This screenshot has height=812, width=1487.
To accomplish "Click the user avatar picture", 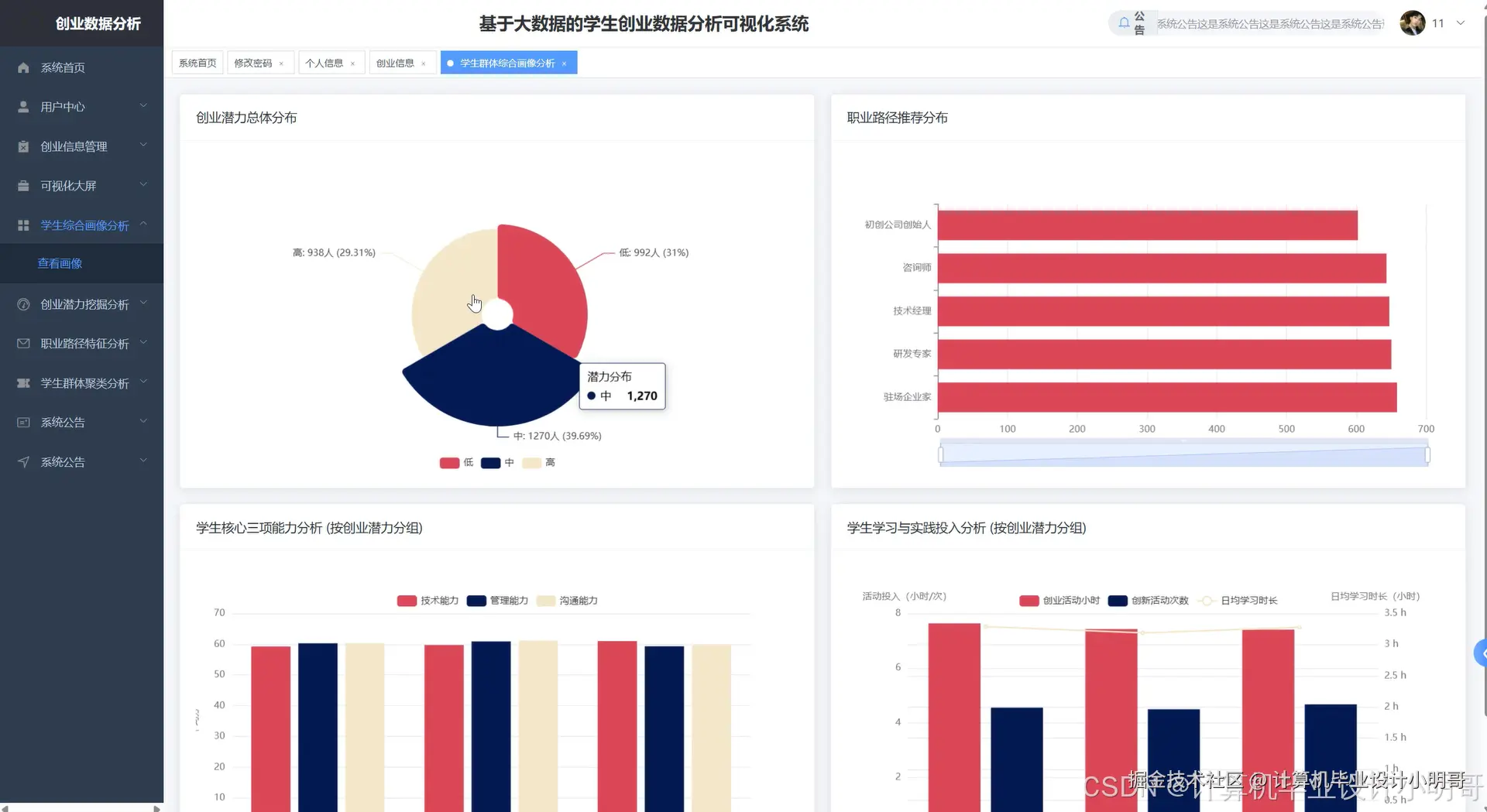I will coord(1413,23).
